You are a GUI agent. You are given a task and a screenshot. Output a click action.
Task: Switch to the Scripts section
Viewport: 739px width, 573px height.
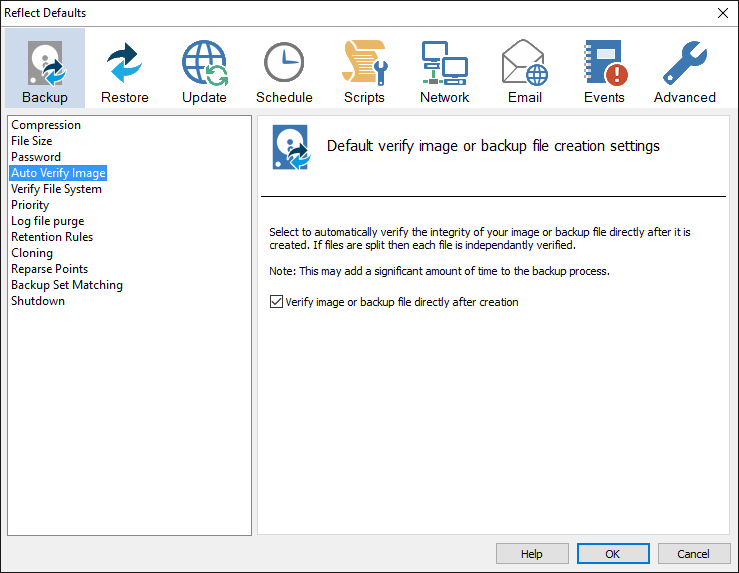pyautogui.click(x=364, y=70)
